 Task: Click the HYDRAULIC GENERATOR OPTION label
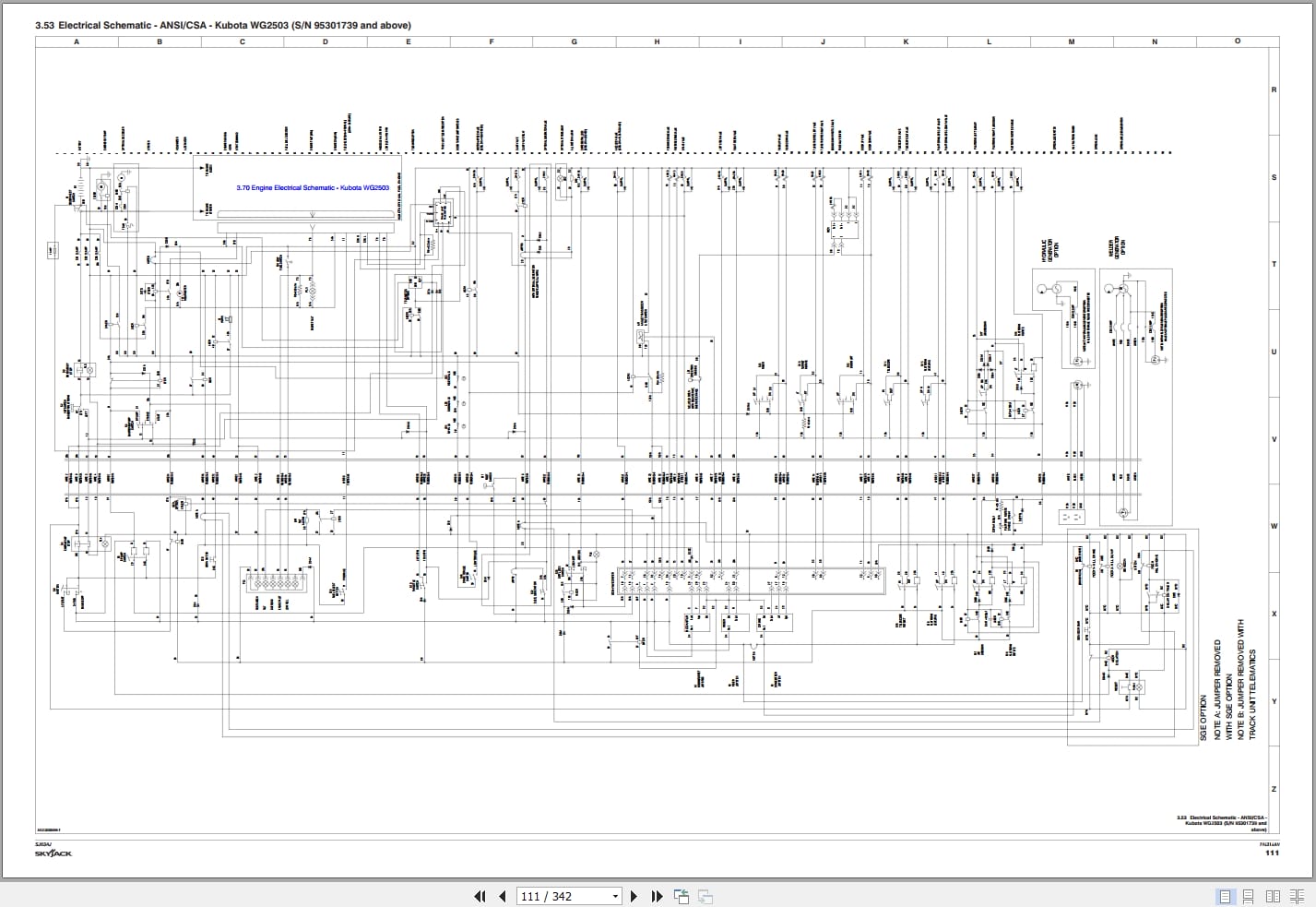point(1050,249)
